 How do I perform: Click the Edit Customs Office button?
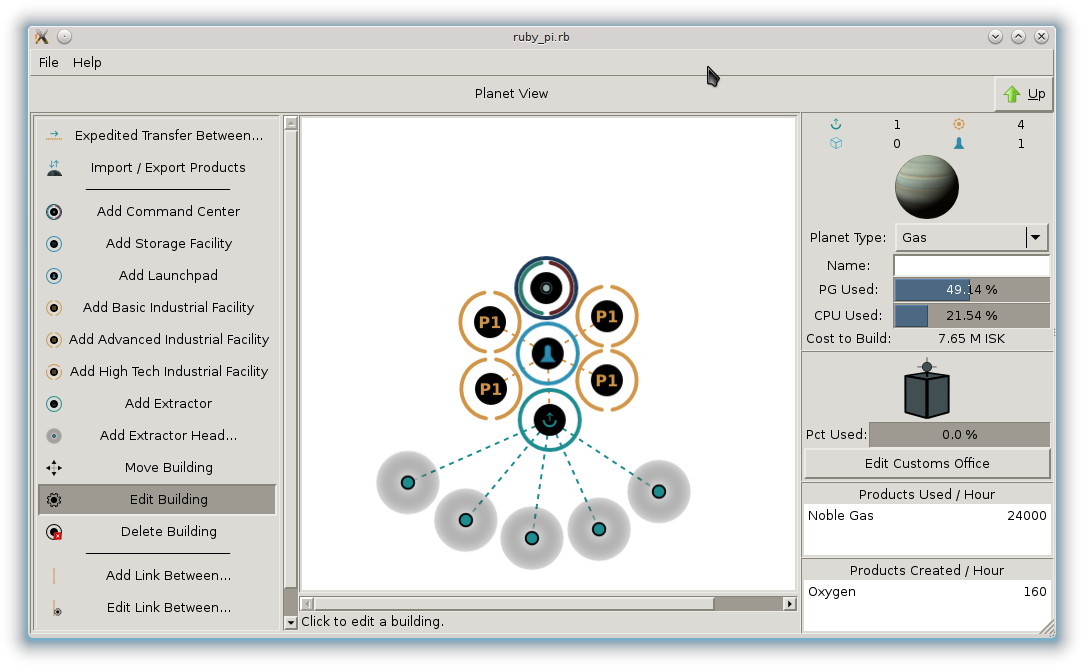pyautogui.click(x=927, y=463)
